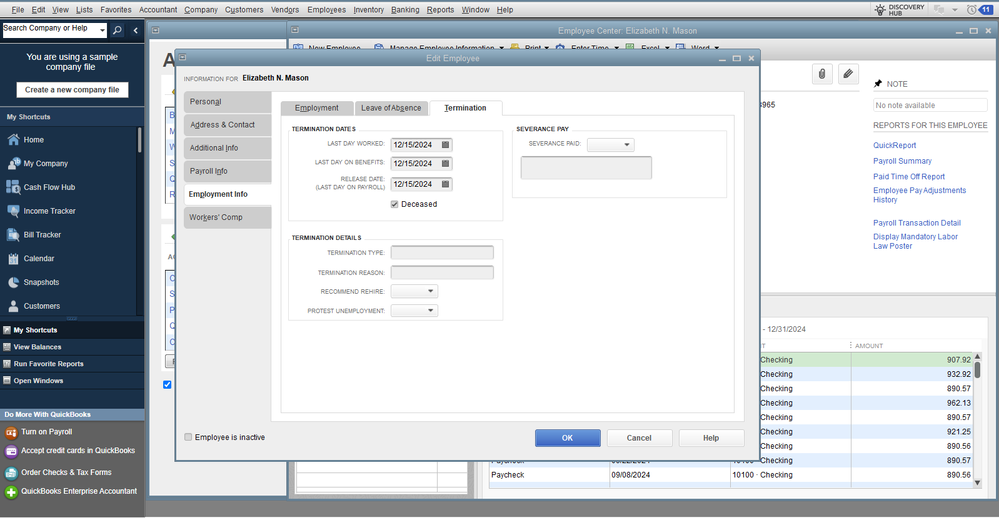
Task: Open the Accountant menu
Action: 158,10
